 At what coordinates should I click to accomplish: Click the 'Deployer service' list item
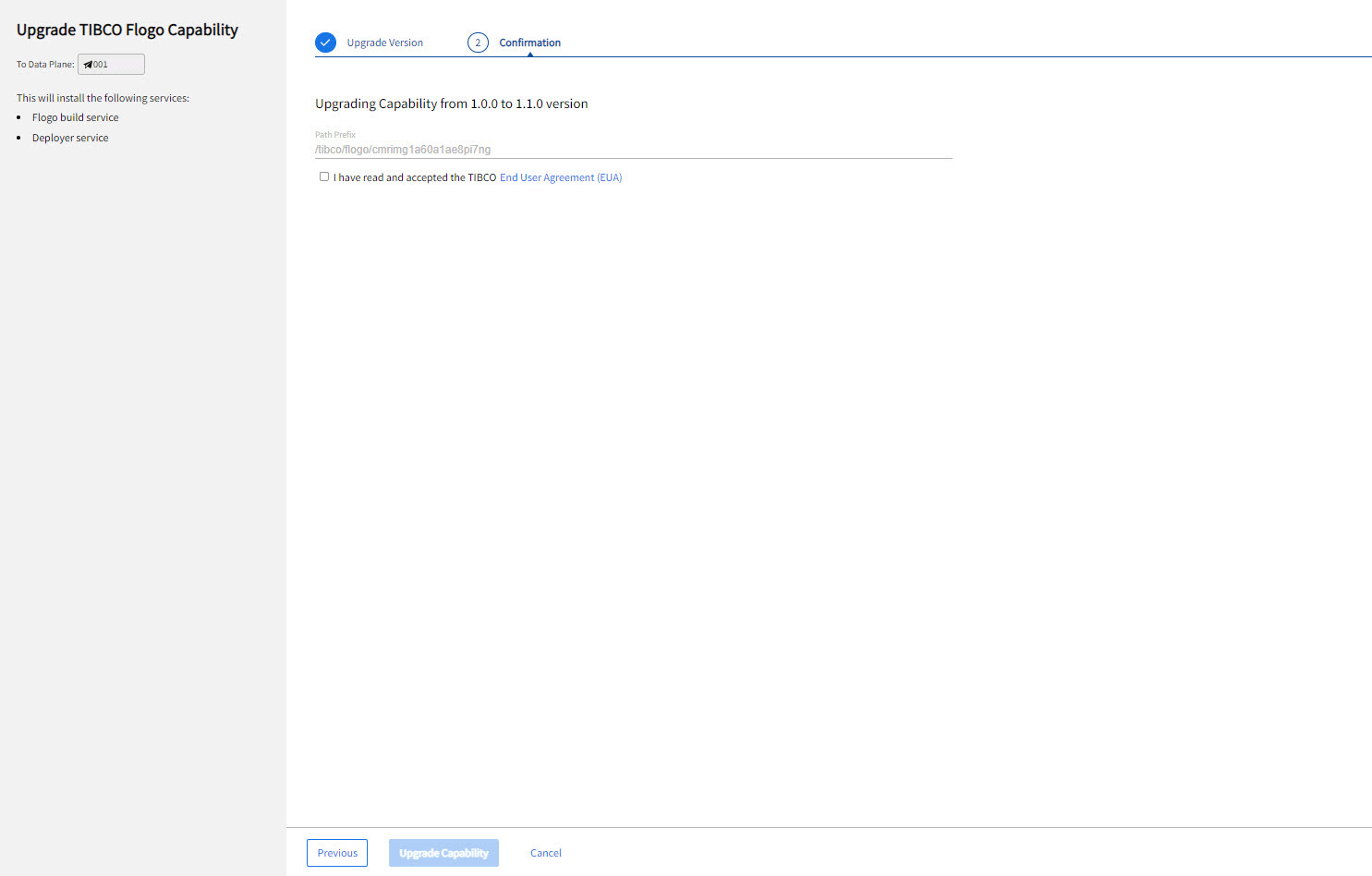pos(70,138)
